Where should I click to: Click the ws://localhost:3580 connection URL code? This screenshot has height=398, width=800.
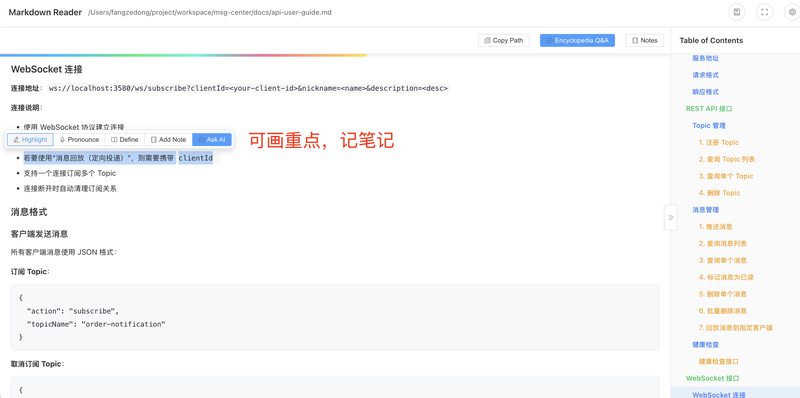point(248,88)
